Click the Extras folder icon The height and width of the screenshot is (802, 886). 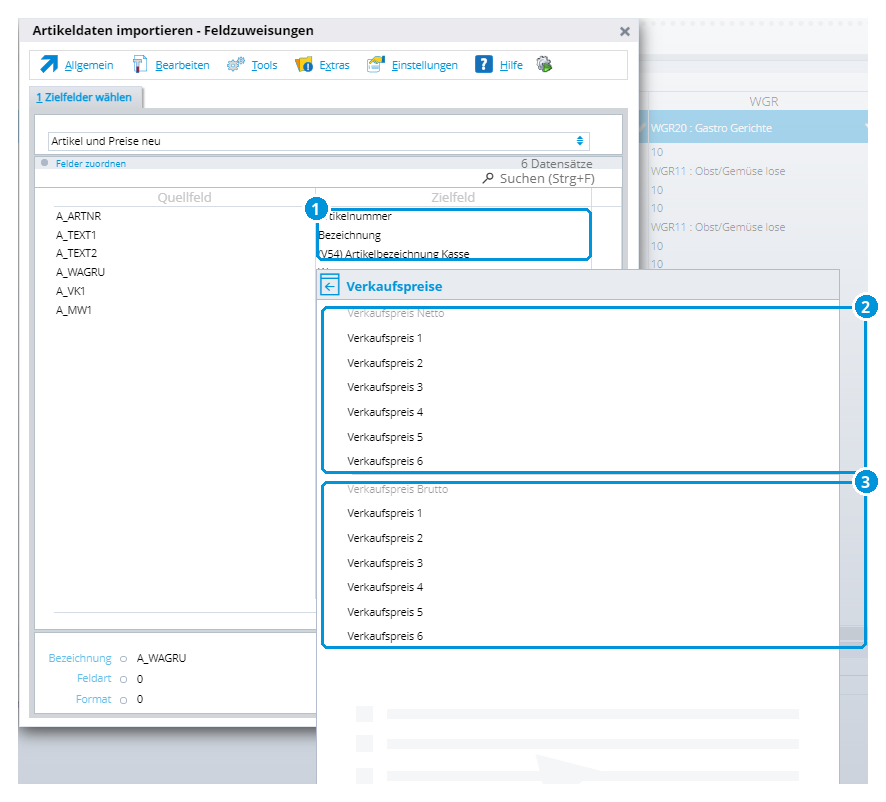[x=303, y=64]
